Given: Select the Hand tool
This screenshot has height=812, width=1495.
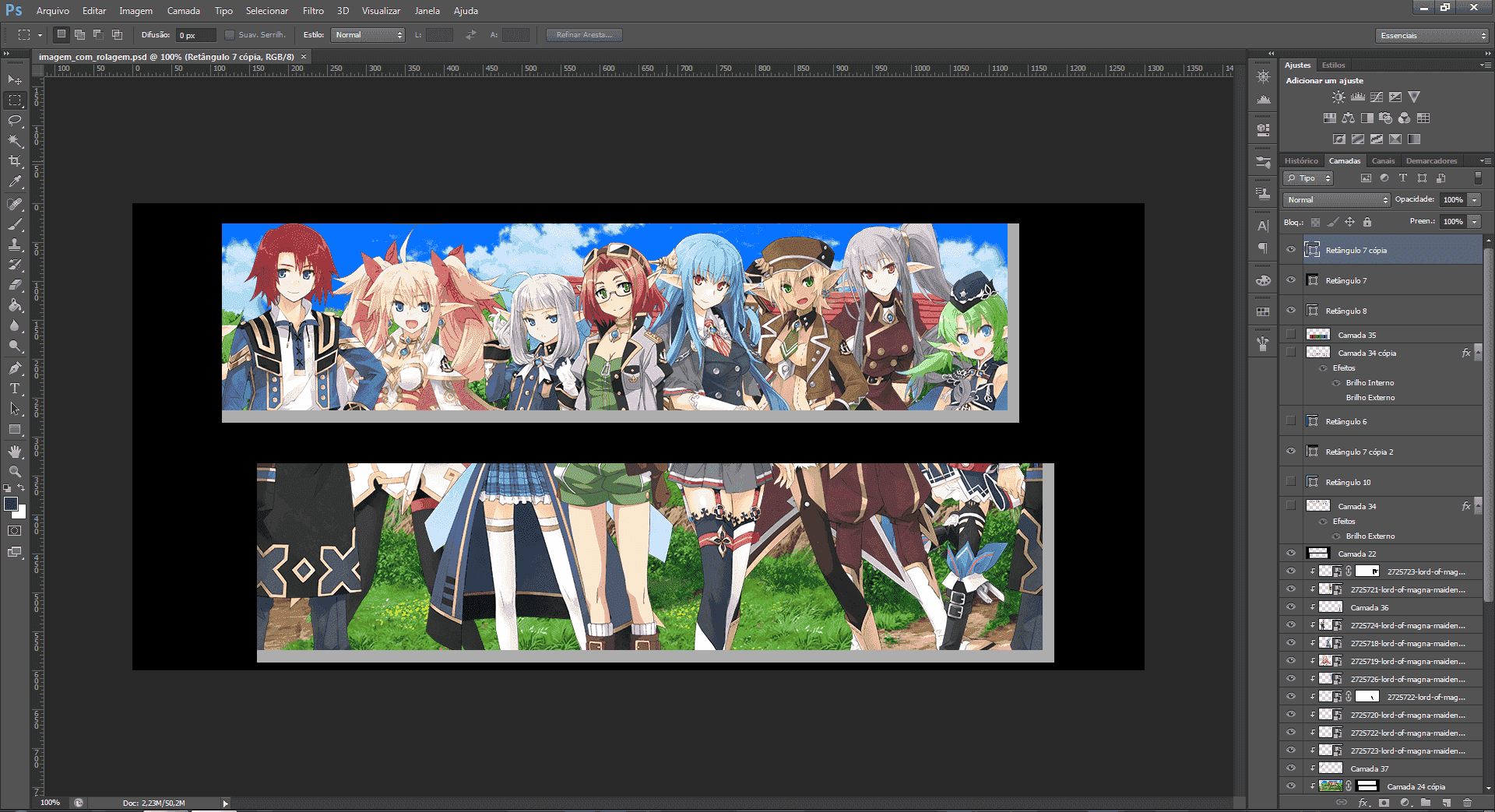Looking at the screenshot, I should [15, 452].
